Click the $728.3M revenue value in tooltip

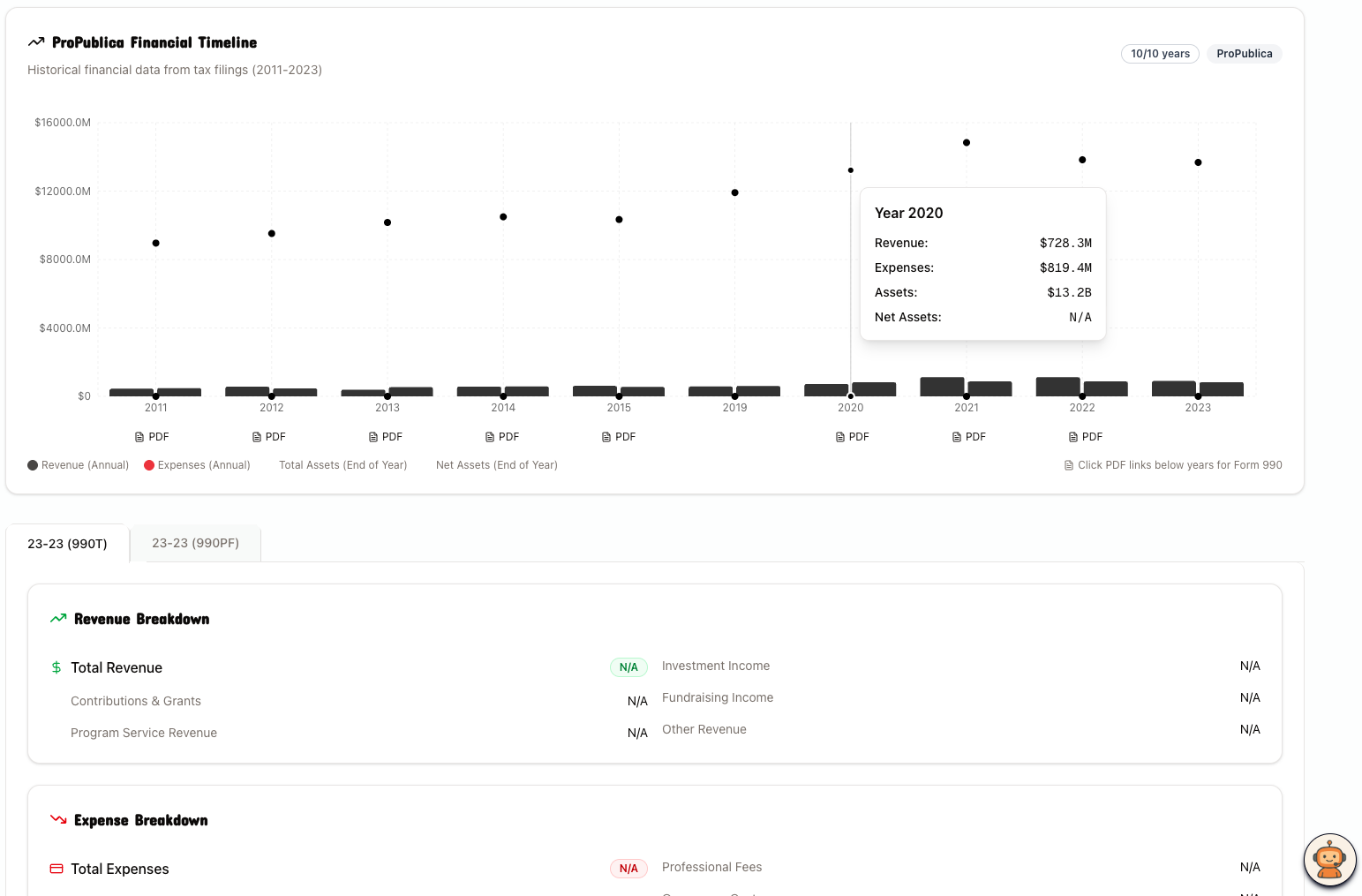point(1065,243)
